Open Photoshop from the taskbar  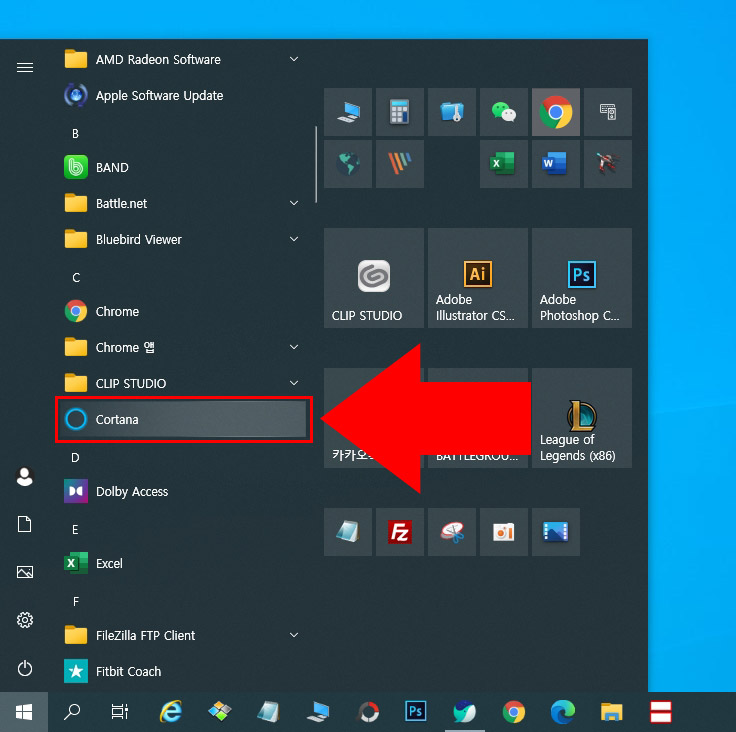point(415,712)
